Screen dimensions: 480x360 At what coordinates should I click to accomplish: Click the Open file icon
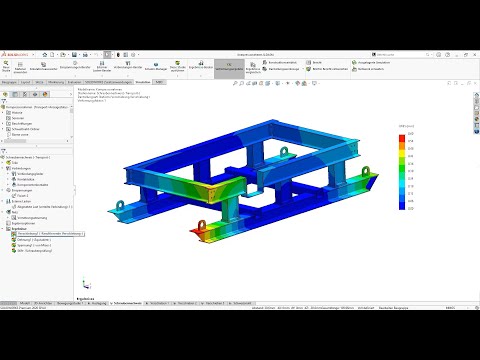tap(63, 54)
